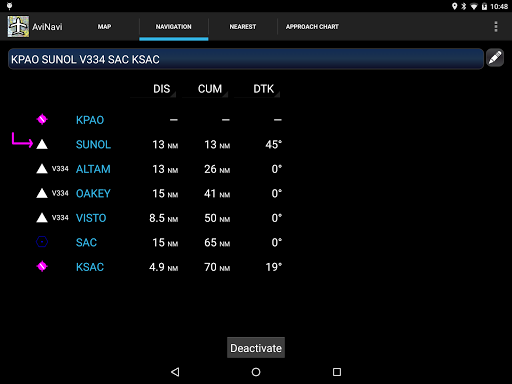Tap the 8.5 NM distance for VISTO
Screen dimensions: 512x384
click(164, 218)
